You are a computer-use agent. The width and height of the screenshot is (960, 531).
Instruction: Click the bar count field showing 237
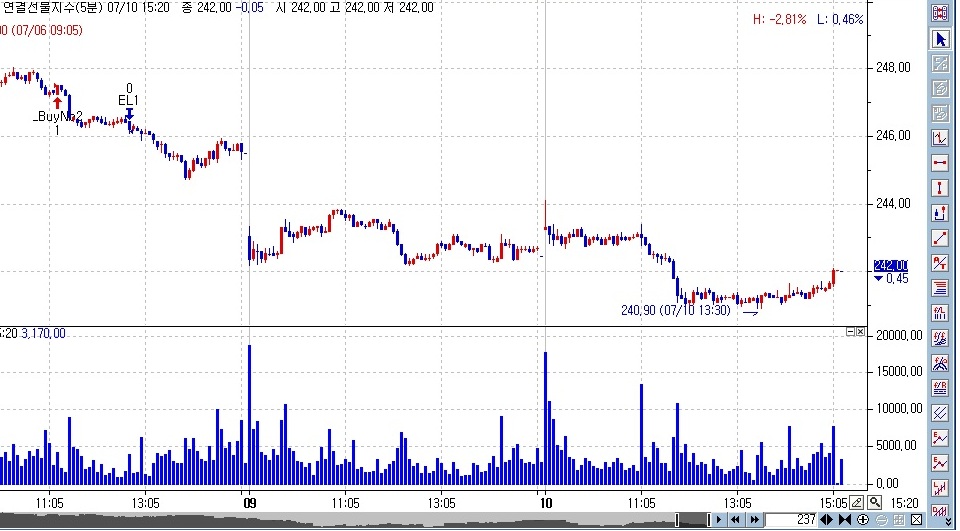click(791, 520)
